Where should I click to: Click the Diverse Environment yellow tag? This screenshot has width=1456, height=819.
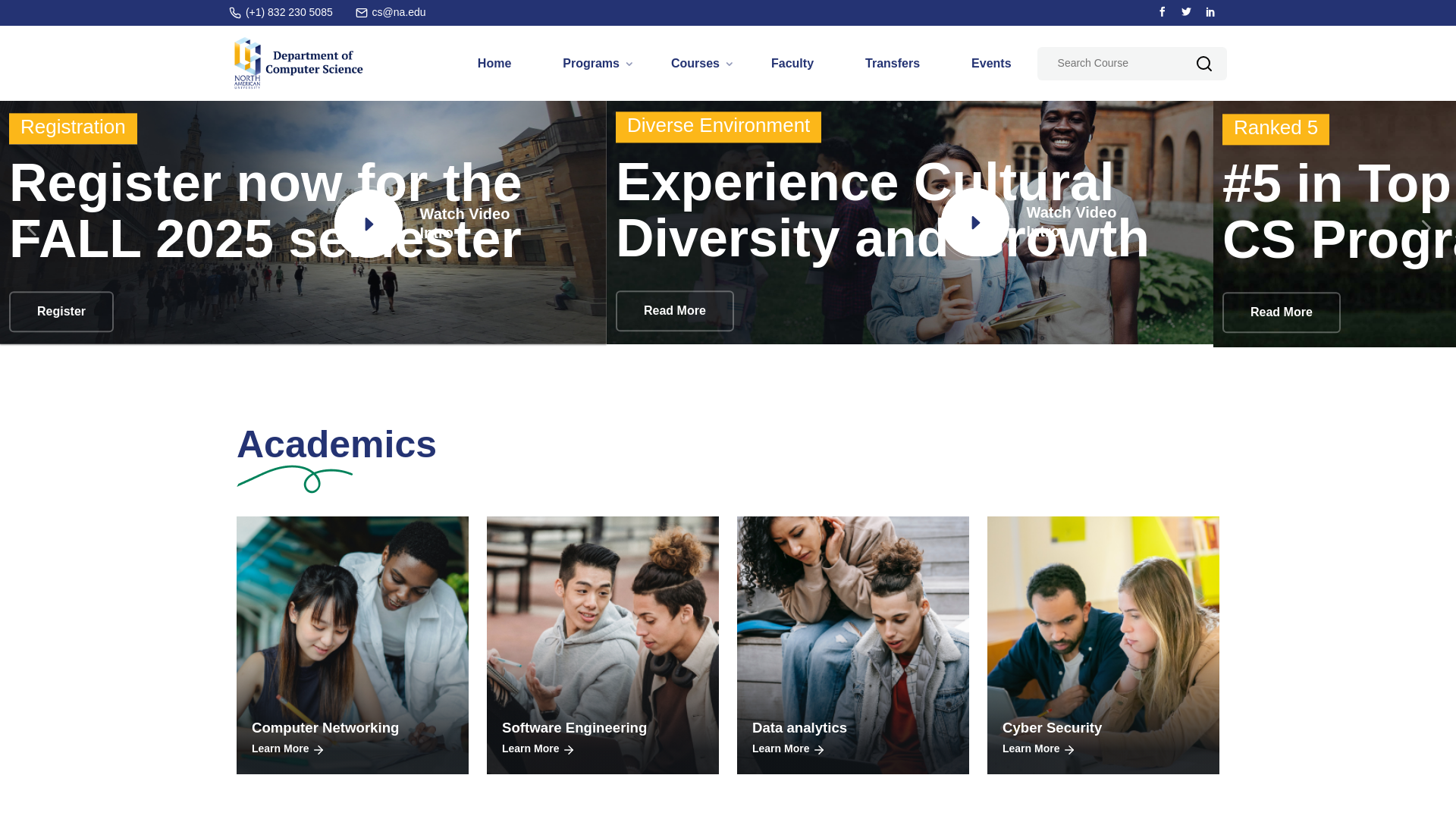[718, 127]
